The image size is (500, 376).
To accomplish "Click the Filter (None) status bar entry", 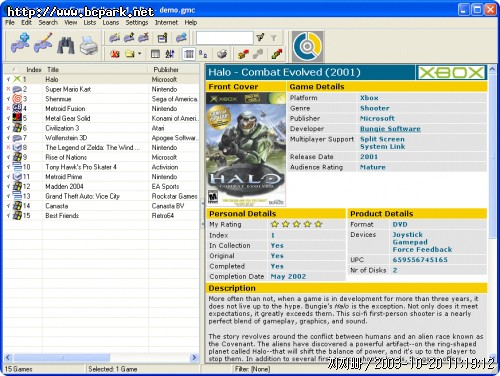I will click(252, 369).
